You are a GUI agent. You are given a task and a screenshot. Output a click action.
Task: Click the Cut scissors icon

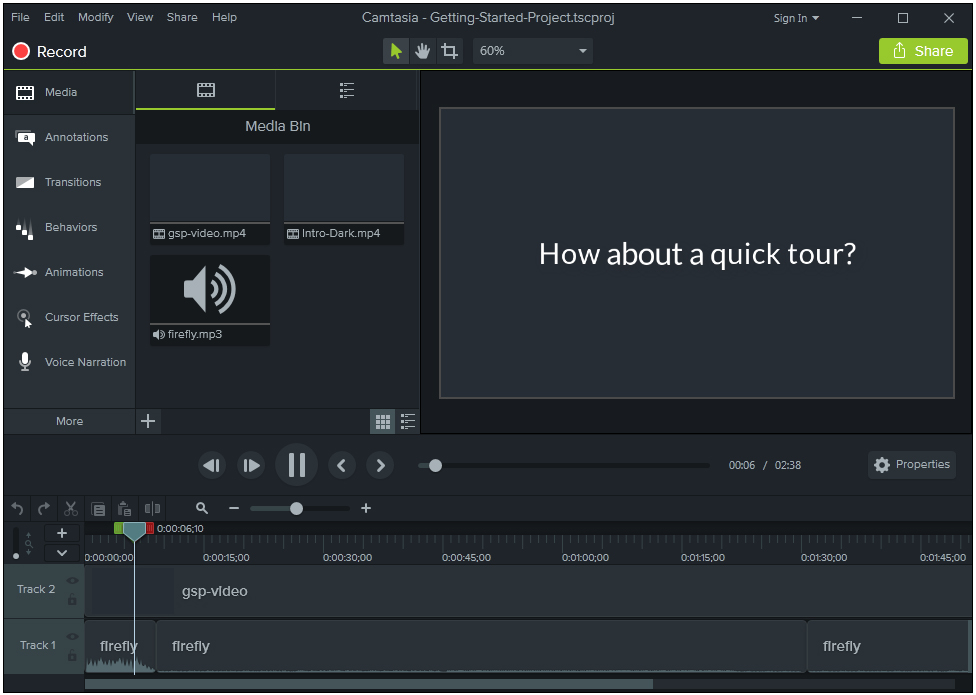pos(71,509)
